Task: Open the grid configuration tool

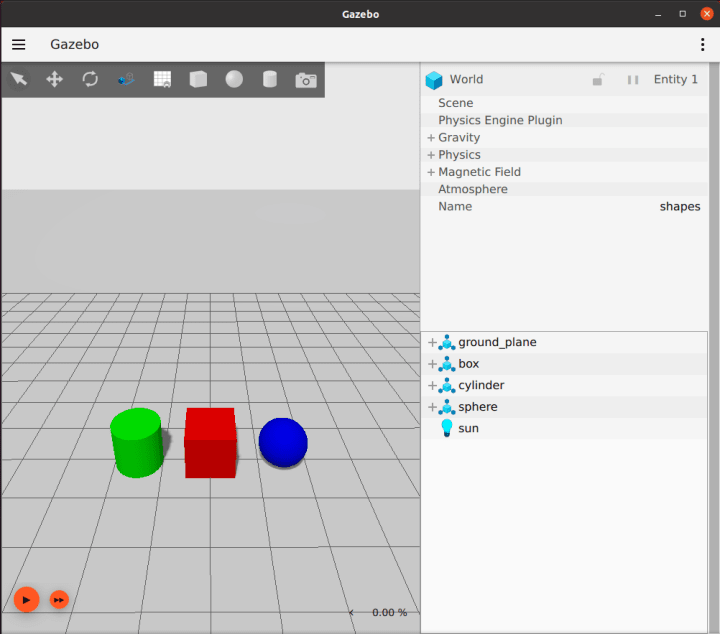Action: pos(162,79)
